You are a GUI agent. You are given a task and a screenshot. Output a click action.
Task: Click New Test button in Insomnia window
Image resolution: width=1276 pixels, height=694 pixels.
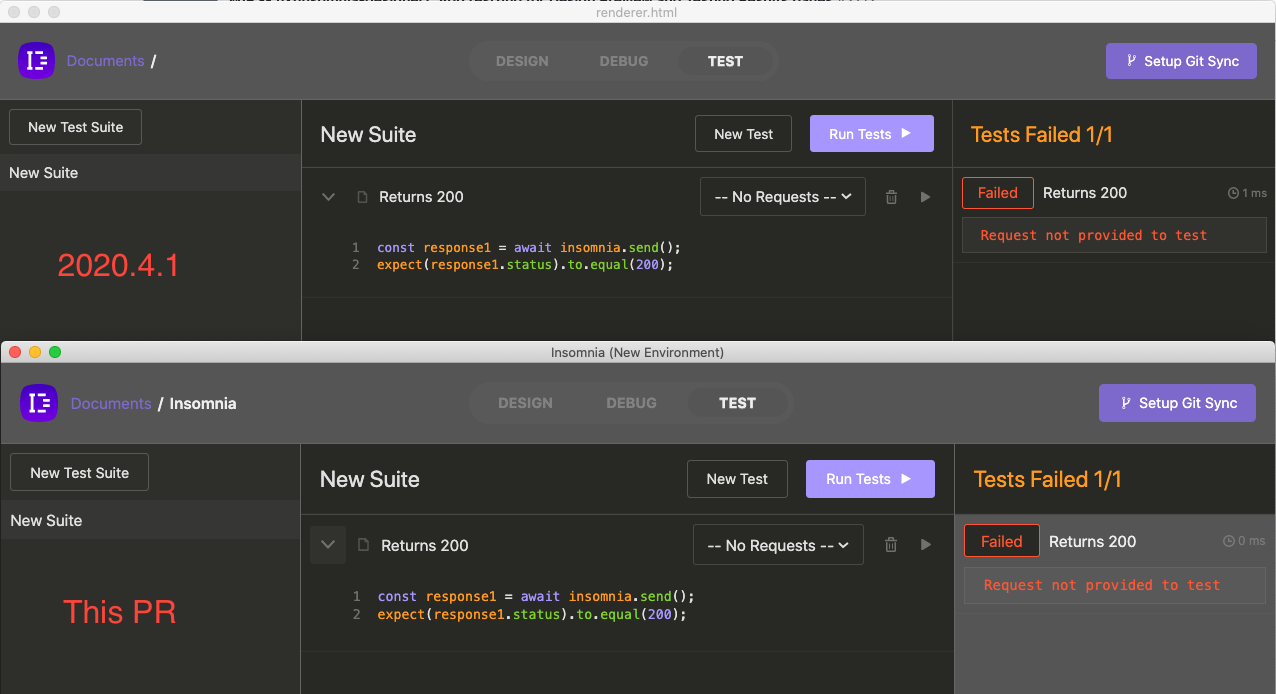(737, 479)
